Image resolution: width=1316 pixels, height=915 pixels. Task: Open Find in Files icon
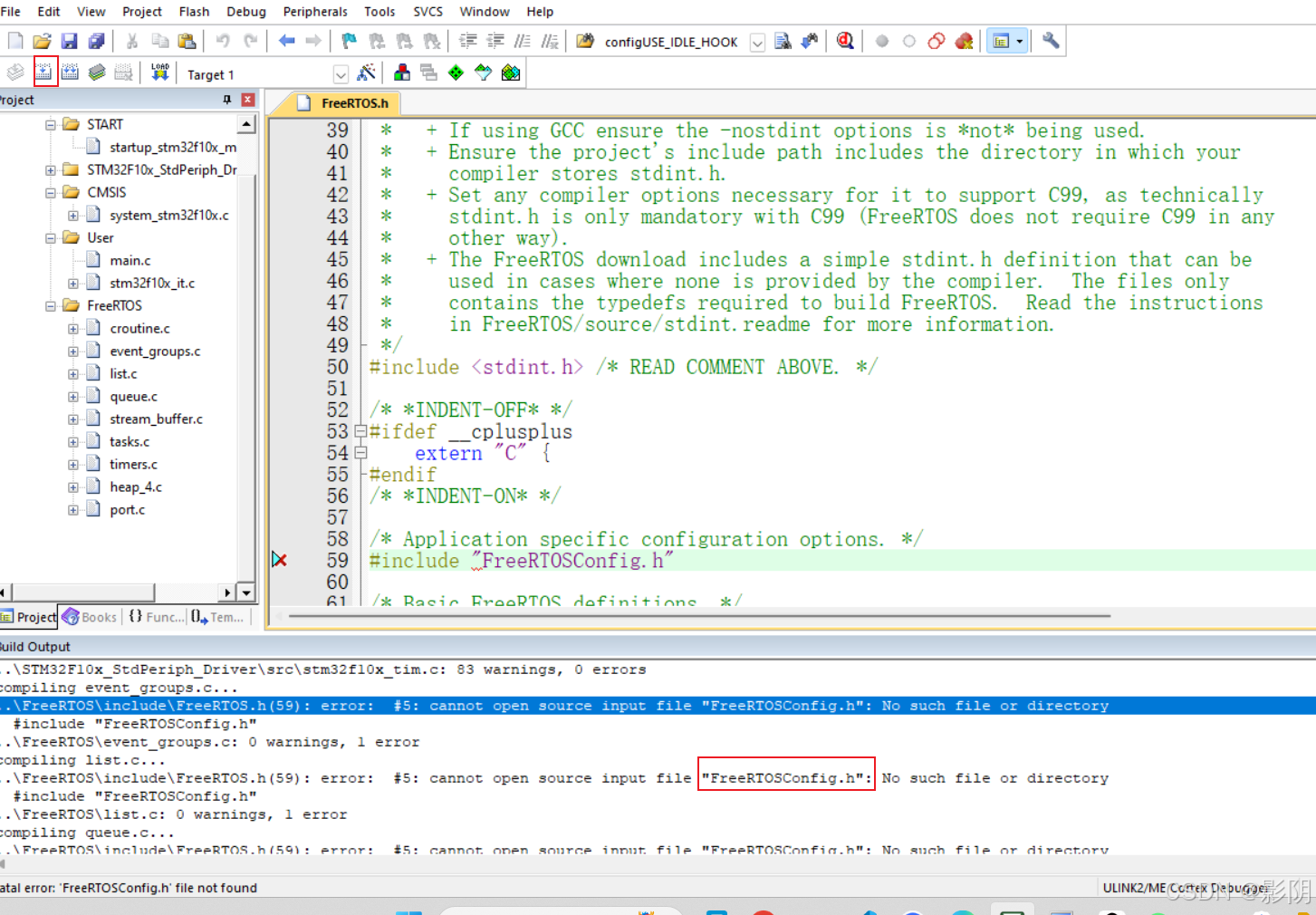coord(585,41)
